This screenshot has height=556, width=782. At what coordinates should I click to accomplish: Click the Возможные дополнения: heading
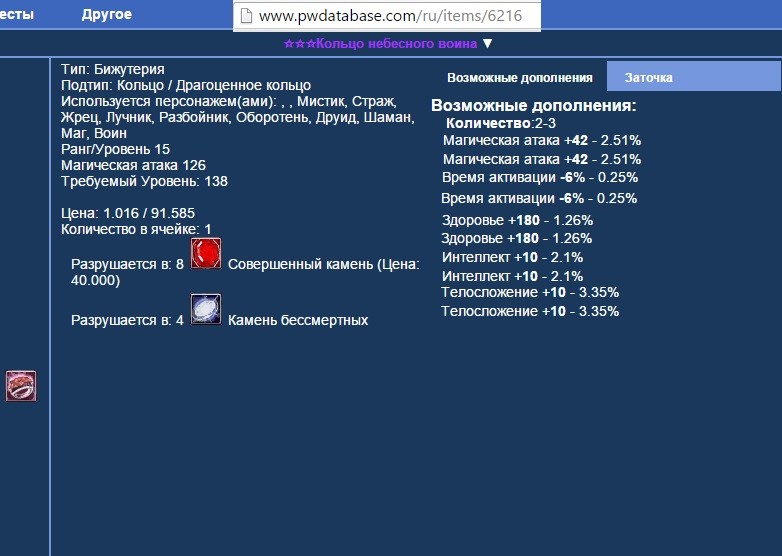click(534, 105)
